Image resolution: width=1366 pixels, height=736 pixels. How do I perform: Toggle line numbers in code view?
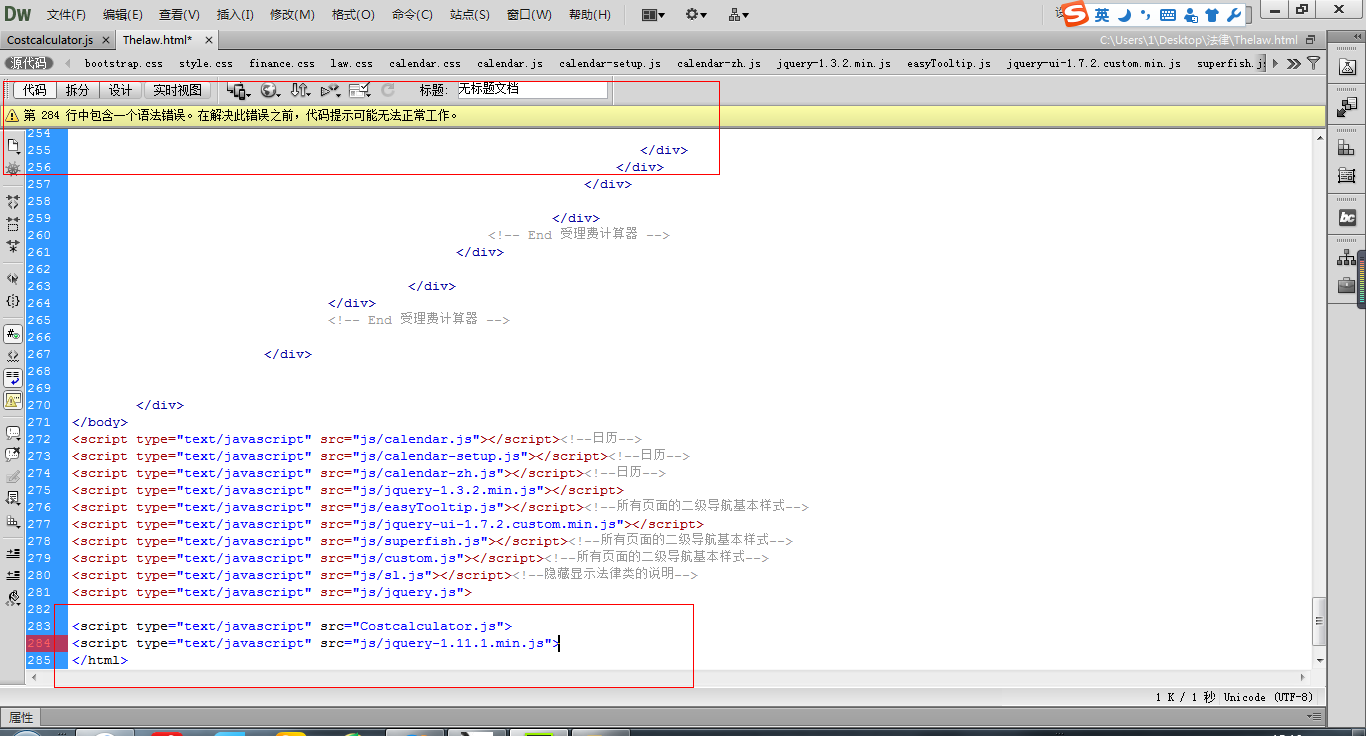click(x=13, y=334)
